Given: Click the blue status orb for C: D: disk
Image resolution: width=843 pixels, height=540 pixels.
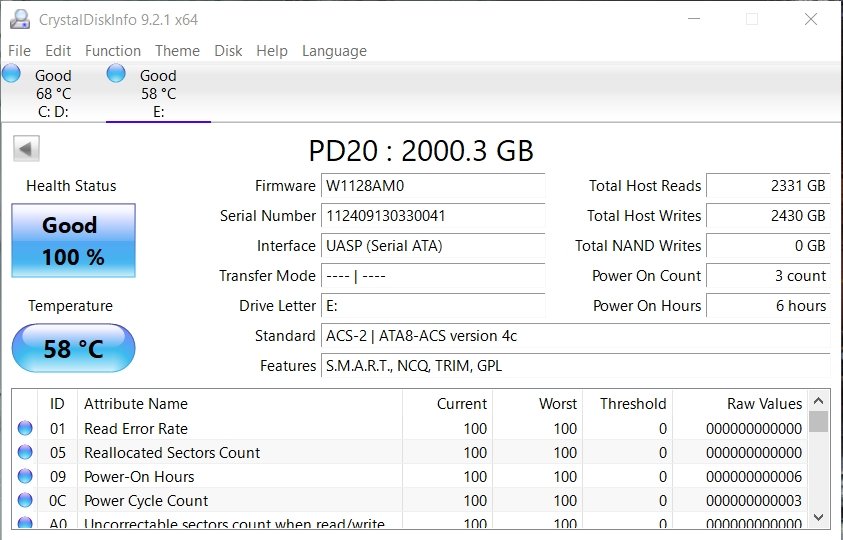Looking at the screenshot, I should coord(11,74).
